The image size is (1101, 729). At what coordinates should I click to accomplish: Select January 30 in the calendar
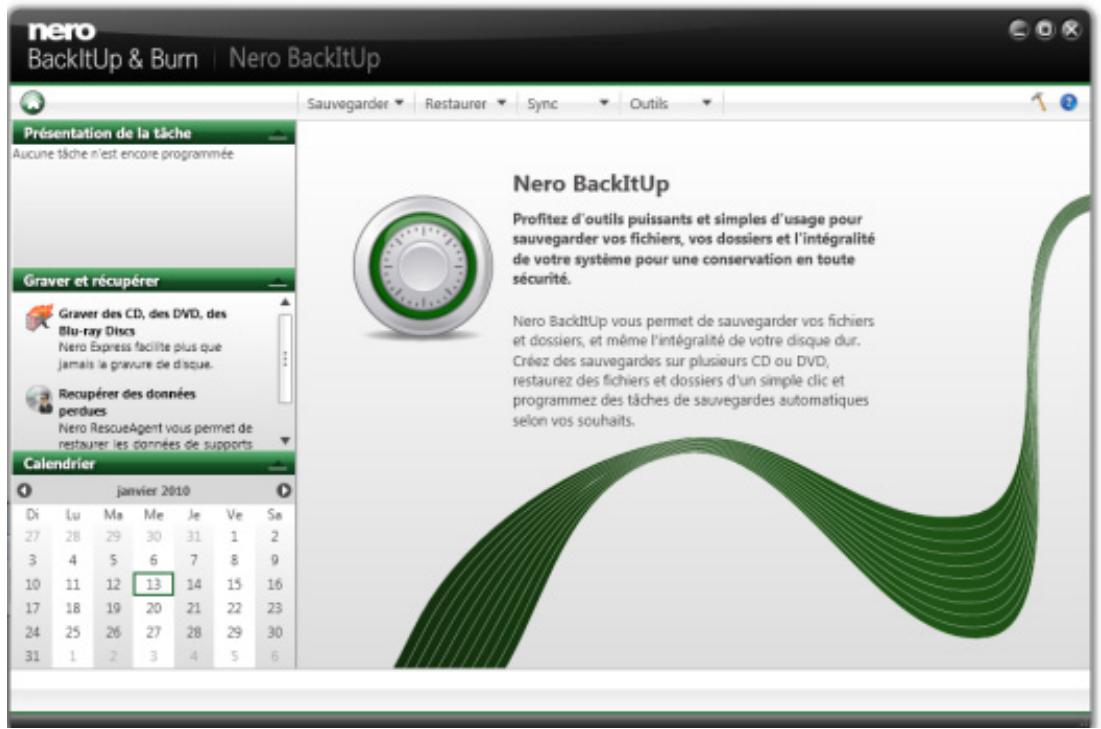(275, 632)
